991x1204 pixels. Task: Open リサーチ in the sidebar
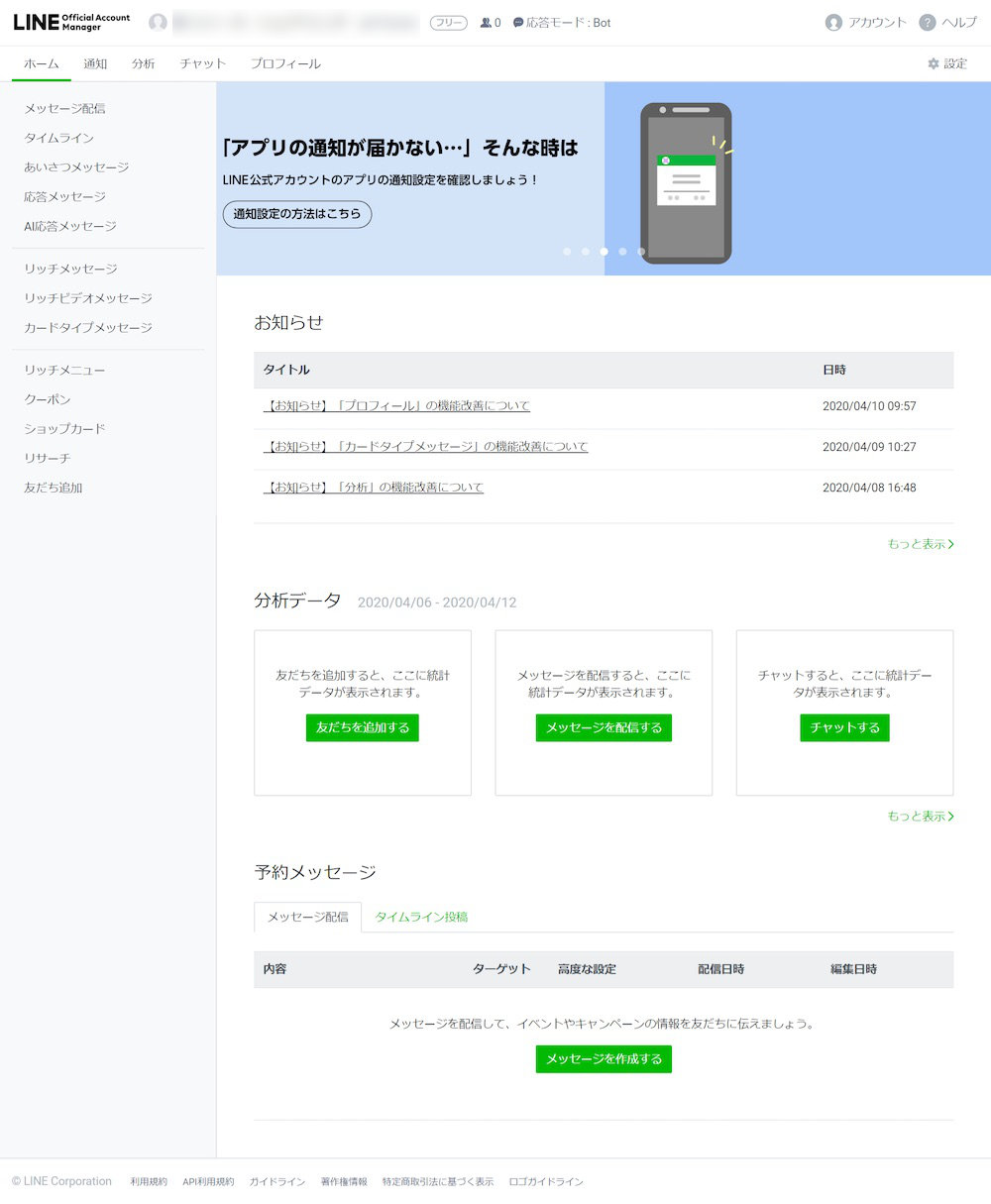[x=48, y=458]
